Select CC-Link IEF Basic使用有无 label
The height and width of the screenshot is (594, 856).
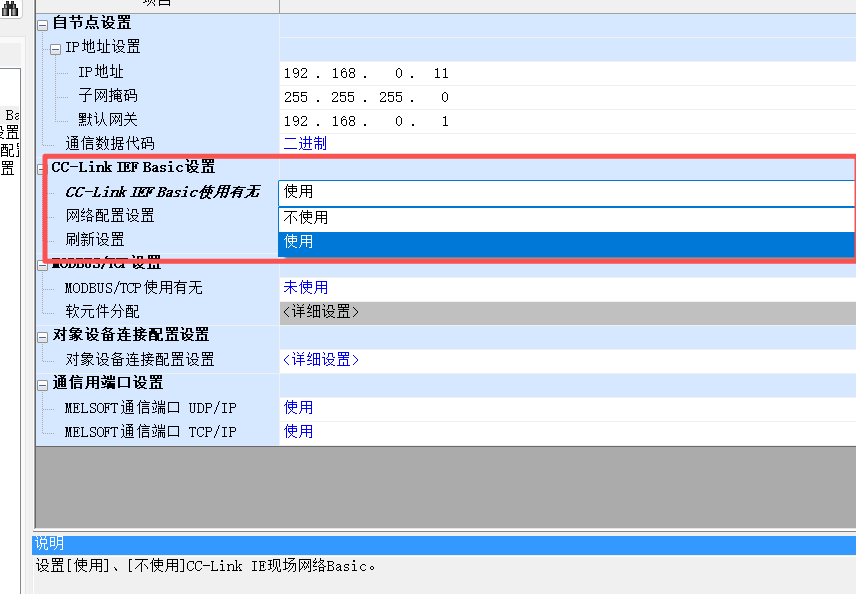pos(163,192)
